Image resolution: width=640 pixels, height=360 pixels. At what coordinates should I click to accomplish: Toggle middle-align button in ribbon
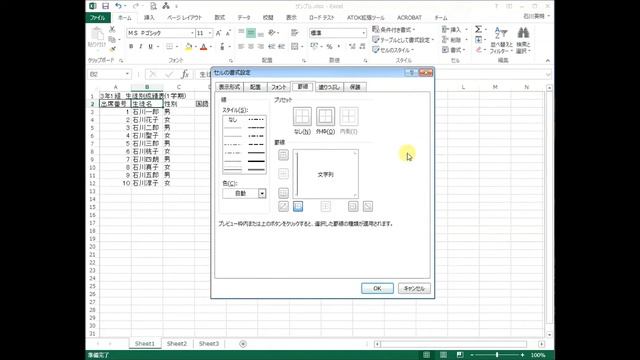pos(251,33)
